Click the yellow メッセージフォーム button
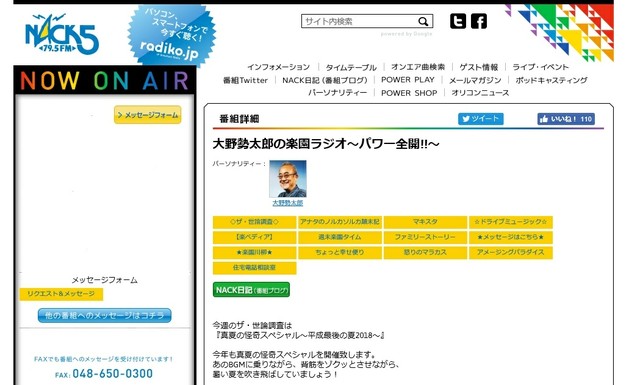The height and width of the screenshot is (385, 640). (x=147, y=115)
